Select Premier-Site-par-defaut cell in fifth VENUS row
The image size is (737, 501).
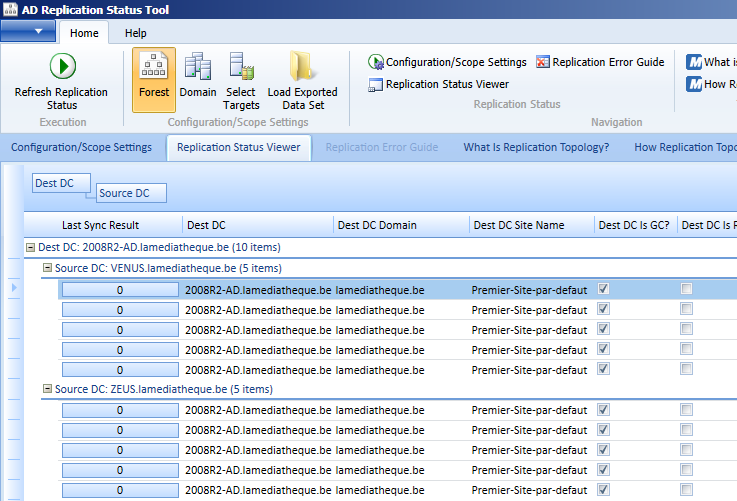[x=532, y=370]
